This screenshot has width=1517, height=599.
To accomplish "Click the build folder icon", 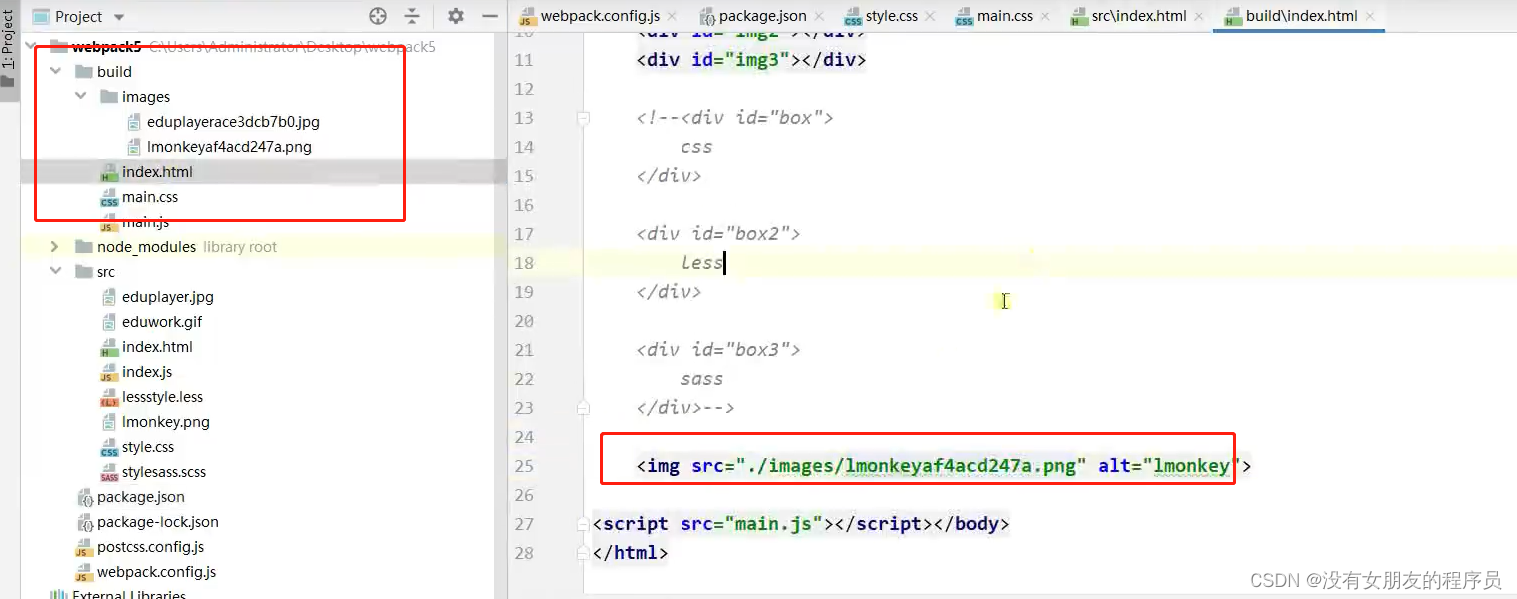I will (x=83, y=72).
